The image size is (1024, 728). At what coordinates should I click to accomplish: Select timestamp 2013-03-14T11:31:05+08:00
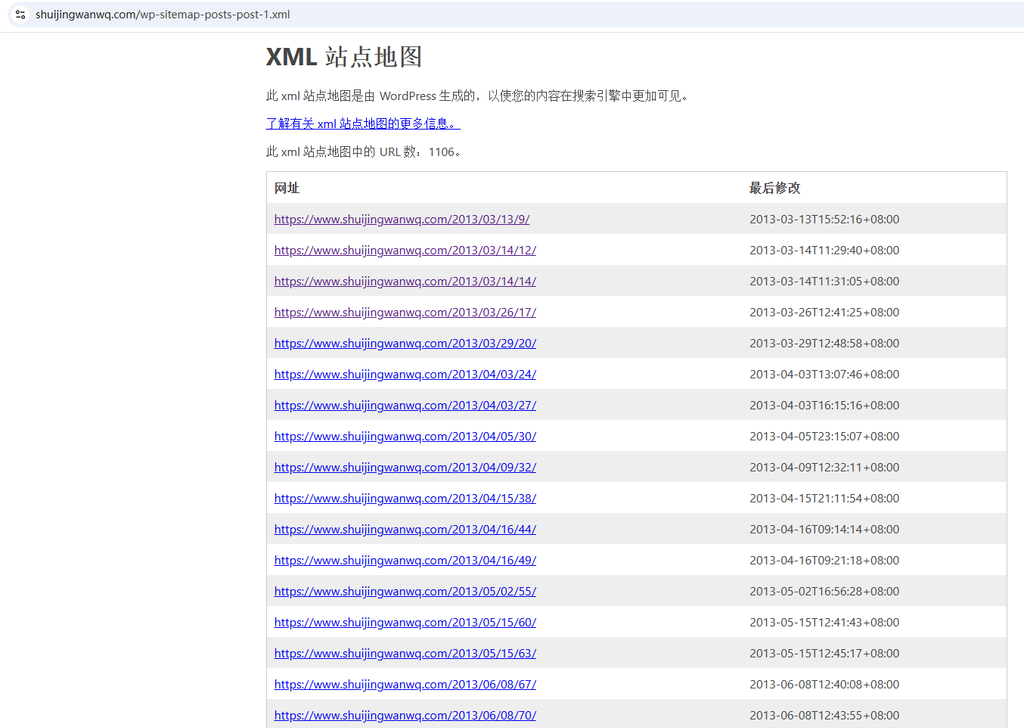pos(824,281)
